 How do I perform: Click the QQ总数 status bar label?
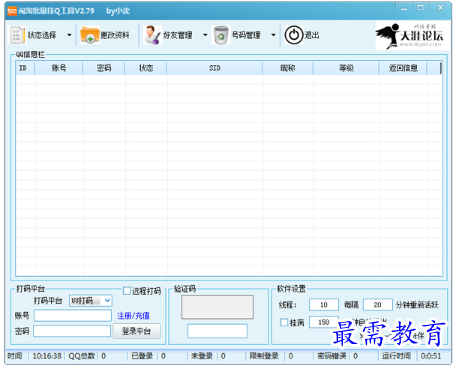82,356
